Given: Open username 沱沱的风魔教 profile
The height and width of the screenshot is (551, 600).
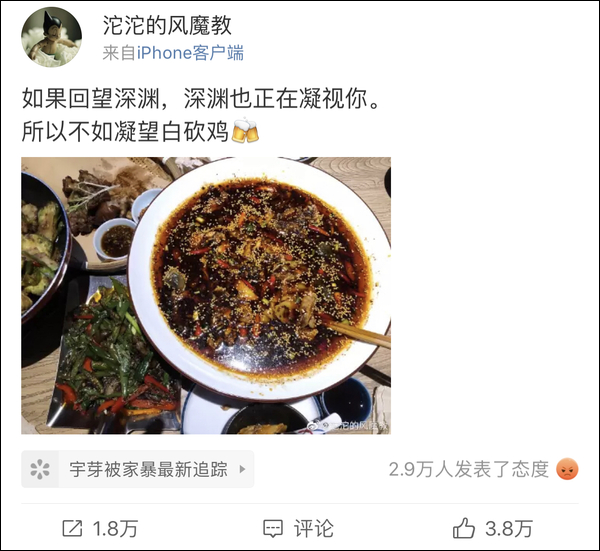Looking at the screenshot, I should [x=167, y=26].
